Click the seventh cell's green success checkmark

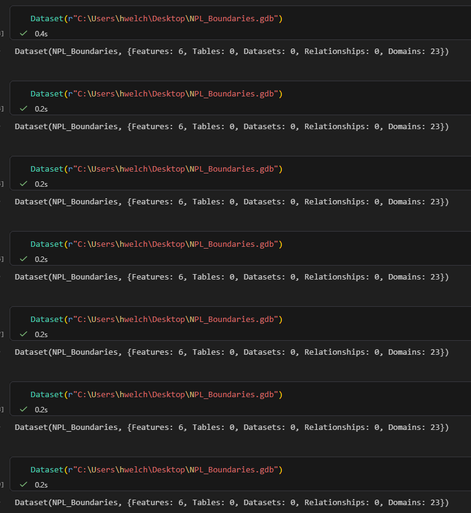point(23,484)
